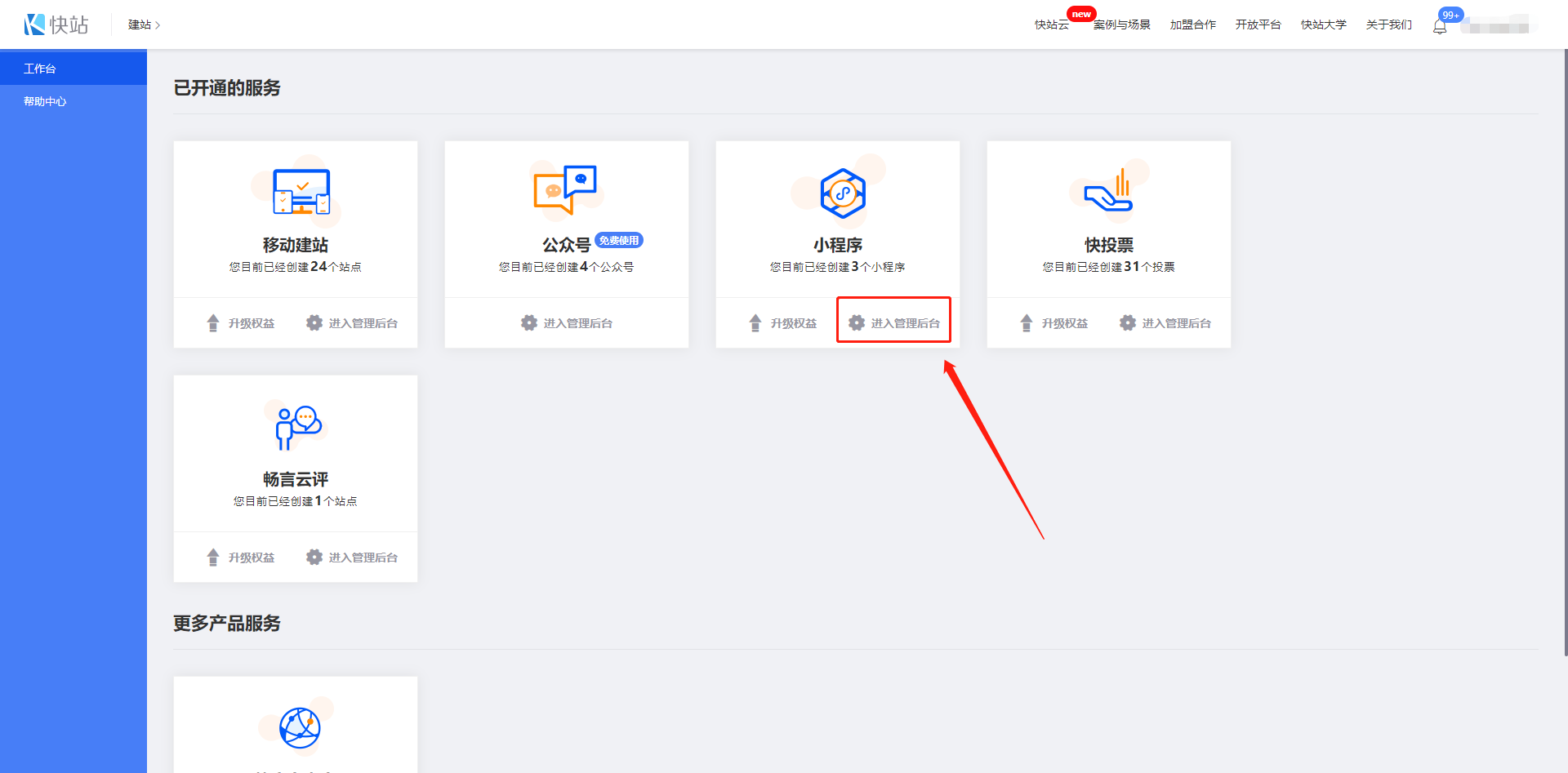Click 升级权益 under 移动建站
This screenshot has width=1568, height=773.
pos(241,323)
